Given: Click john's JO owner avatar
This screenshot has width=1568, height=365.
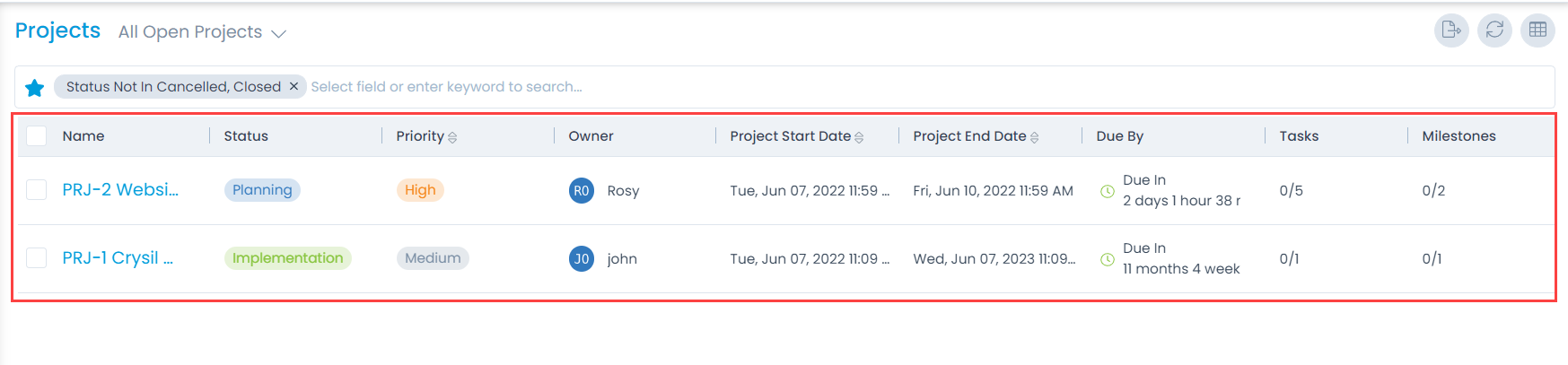Looking at the screenshot, I should click(582, 258).
